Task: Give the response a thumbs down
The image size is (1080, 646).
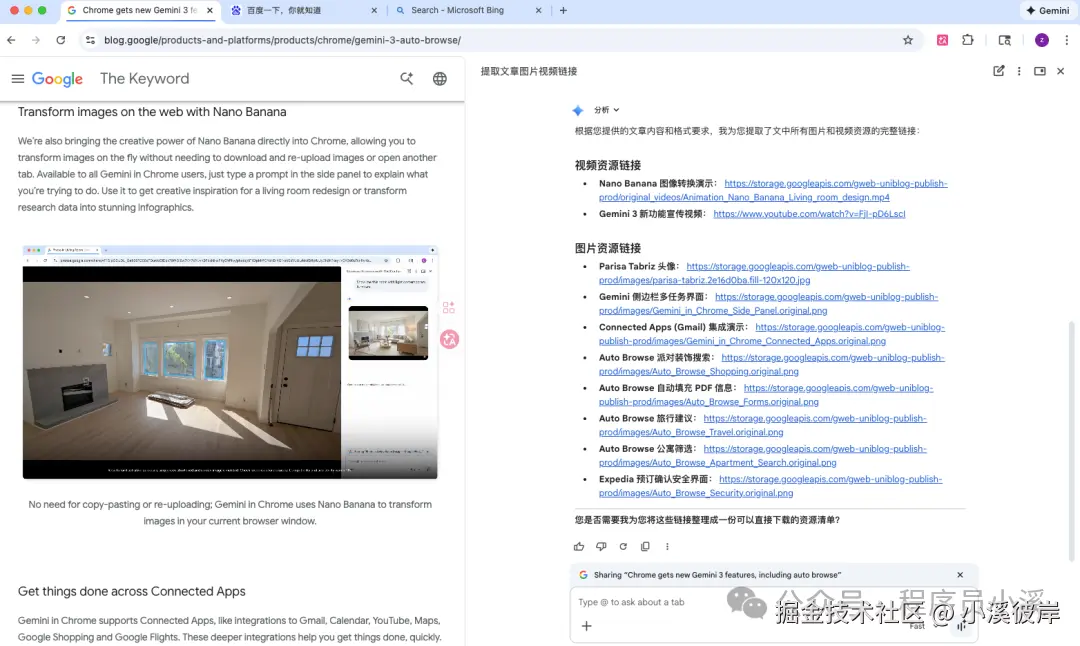Action: coord(600,546)
